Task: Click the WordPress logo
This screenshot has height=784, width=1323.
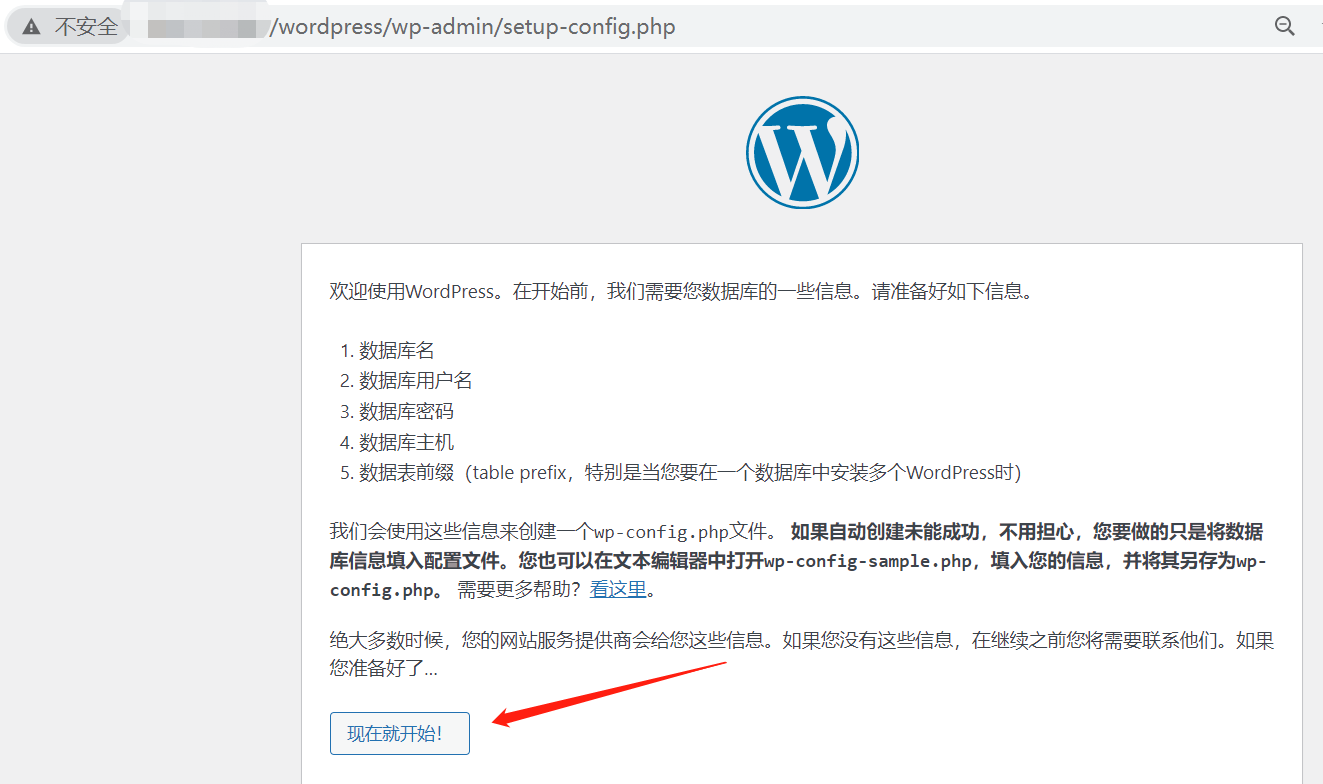Action: 802,152
